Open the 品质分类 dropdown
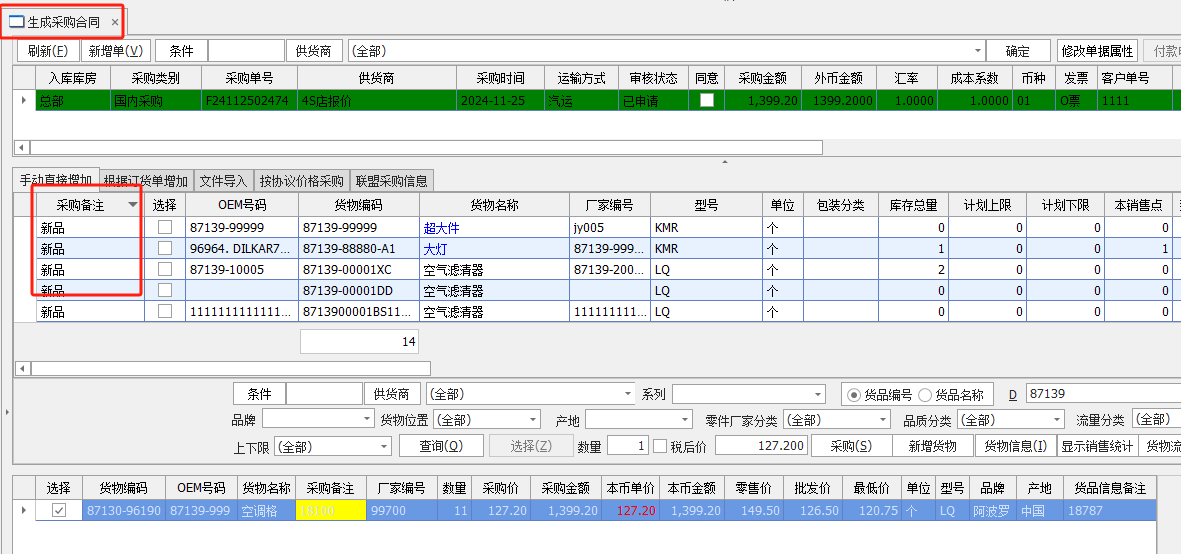Image resolution: width=1181 pixels, height=554 pixels. [1057, 419]
